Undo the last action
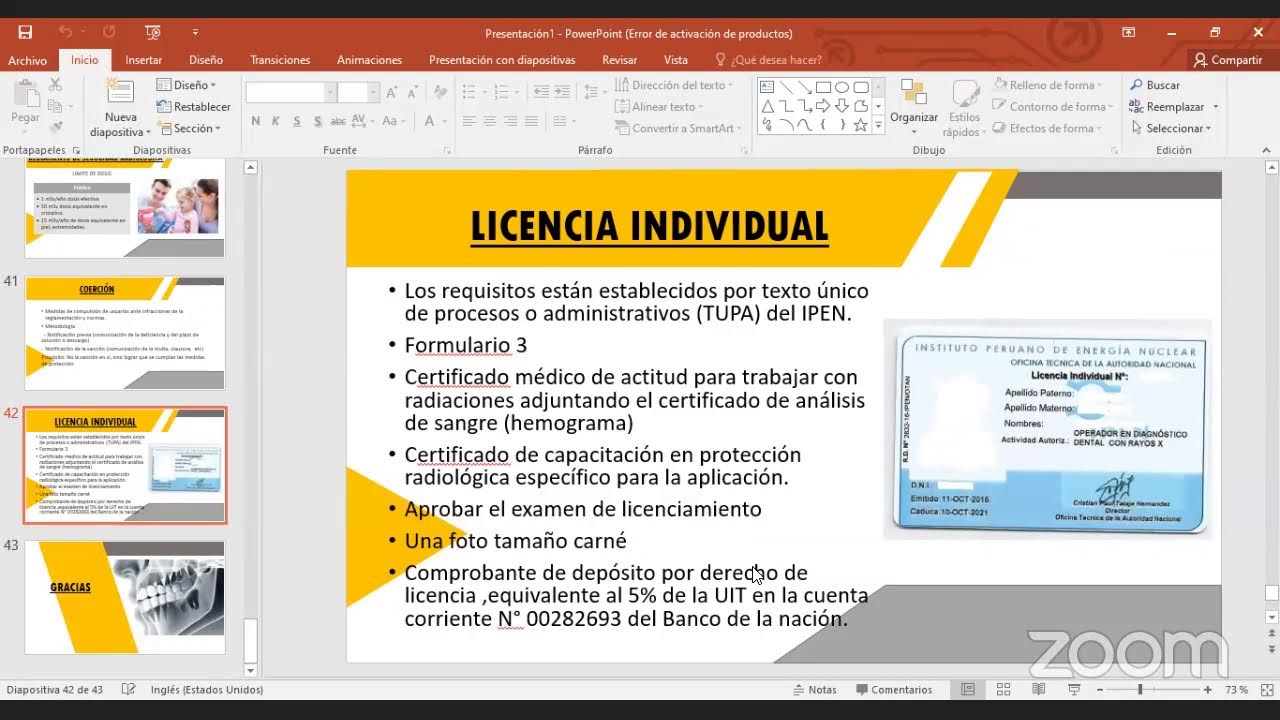This screenshot has width=1280, height=720. click(65, 32)
